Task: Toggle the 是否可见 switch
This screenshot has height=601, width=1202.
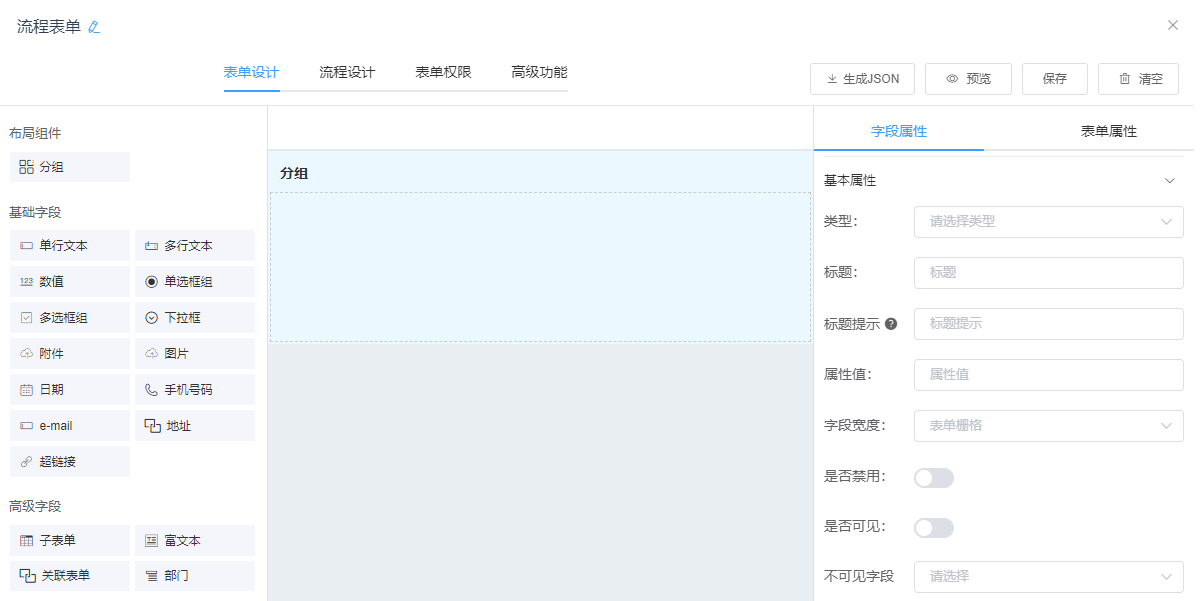Action: pos(934,528)
